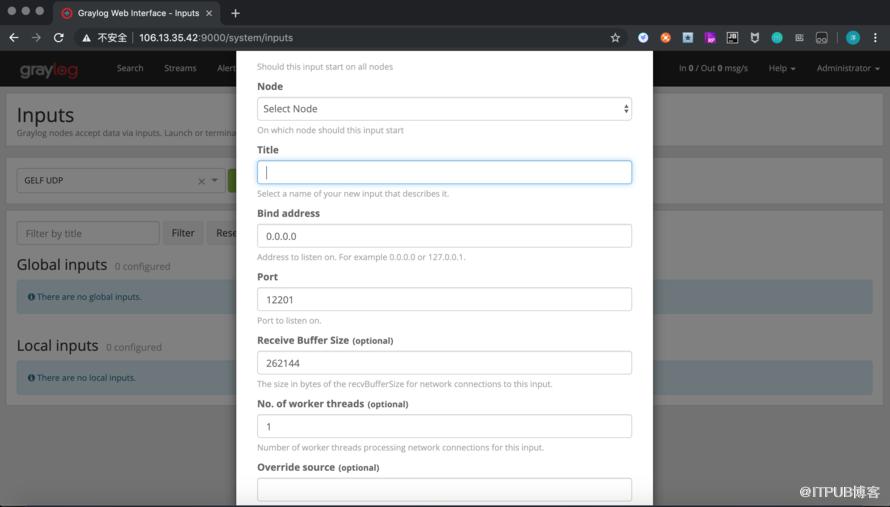The image size is (890, 507).
Task: Open the Administrator dropdown menu
Action: (848, 68)
